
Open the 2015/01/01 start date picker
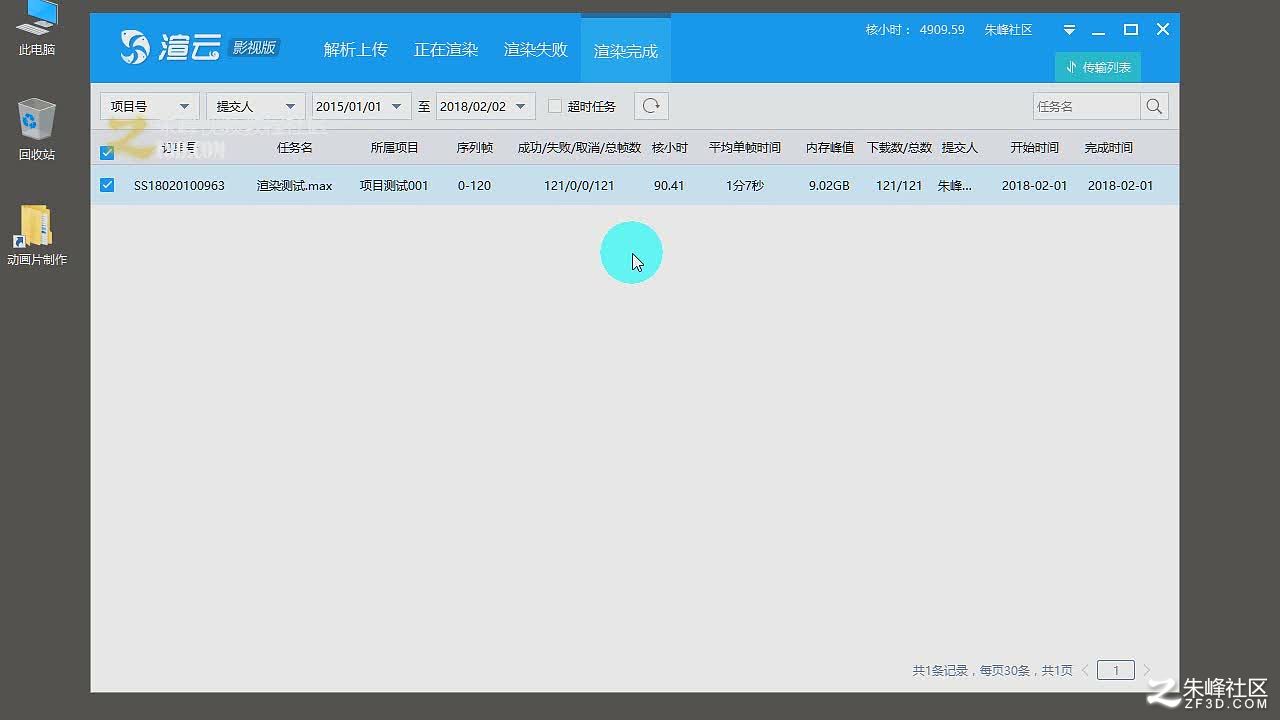(x=361, y=106)
